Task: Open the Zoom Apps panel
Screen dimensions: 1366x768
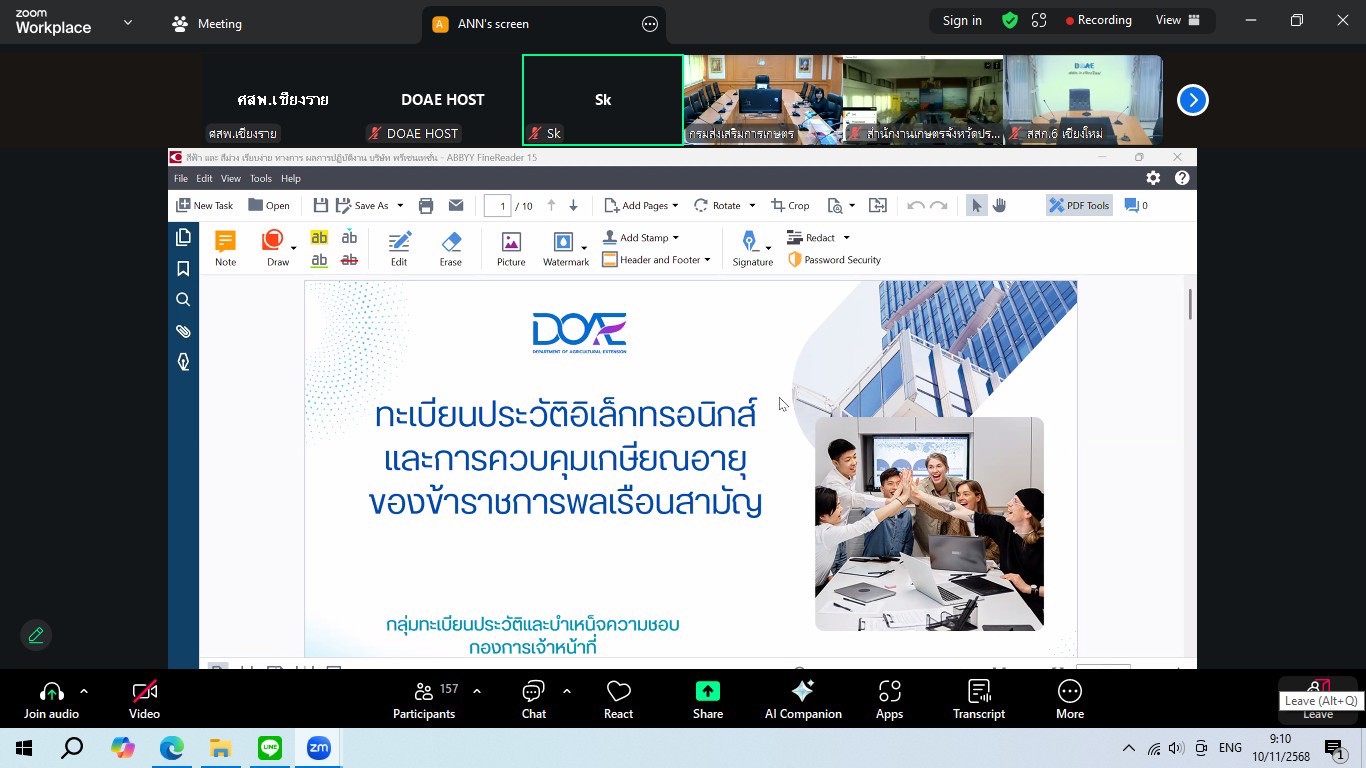Action: point(889,699)
